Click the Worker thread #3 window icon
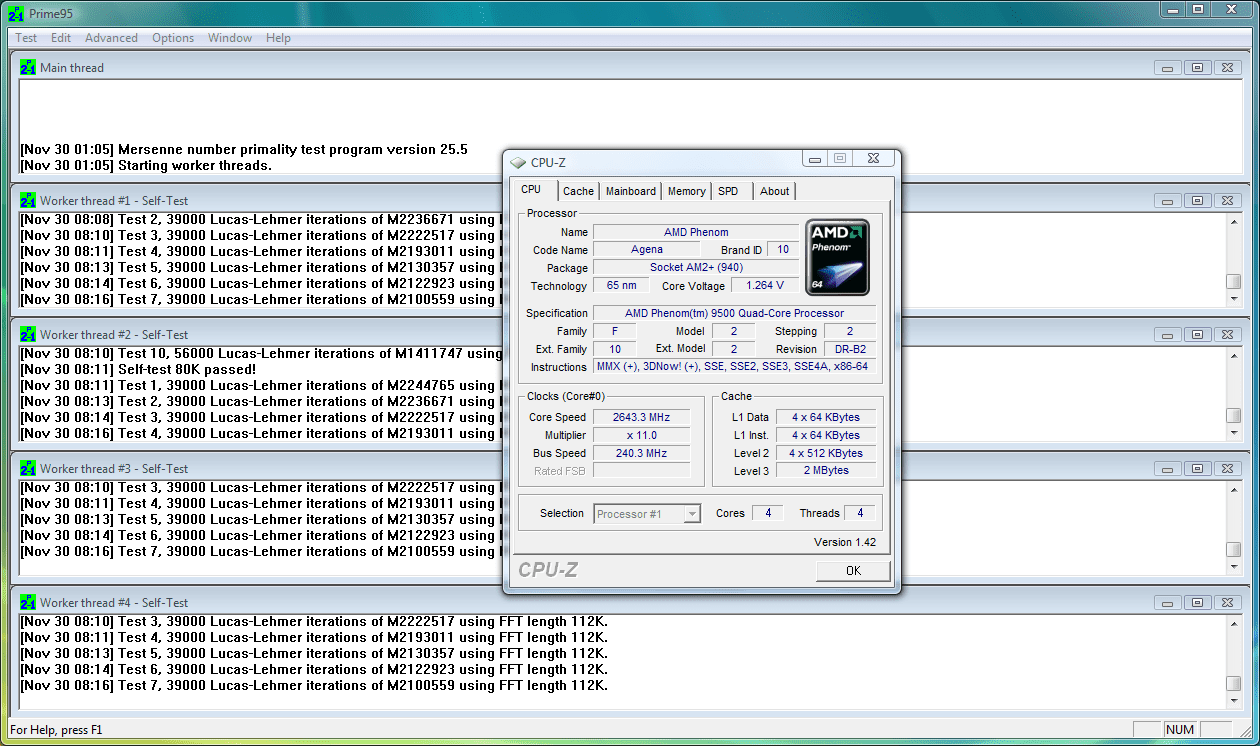Viewport: 1260px width, 746px height. coord(28,469)
